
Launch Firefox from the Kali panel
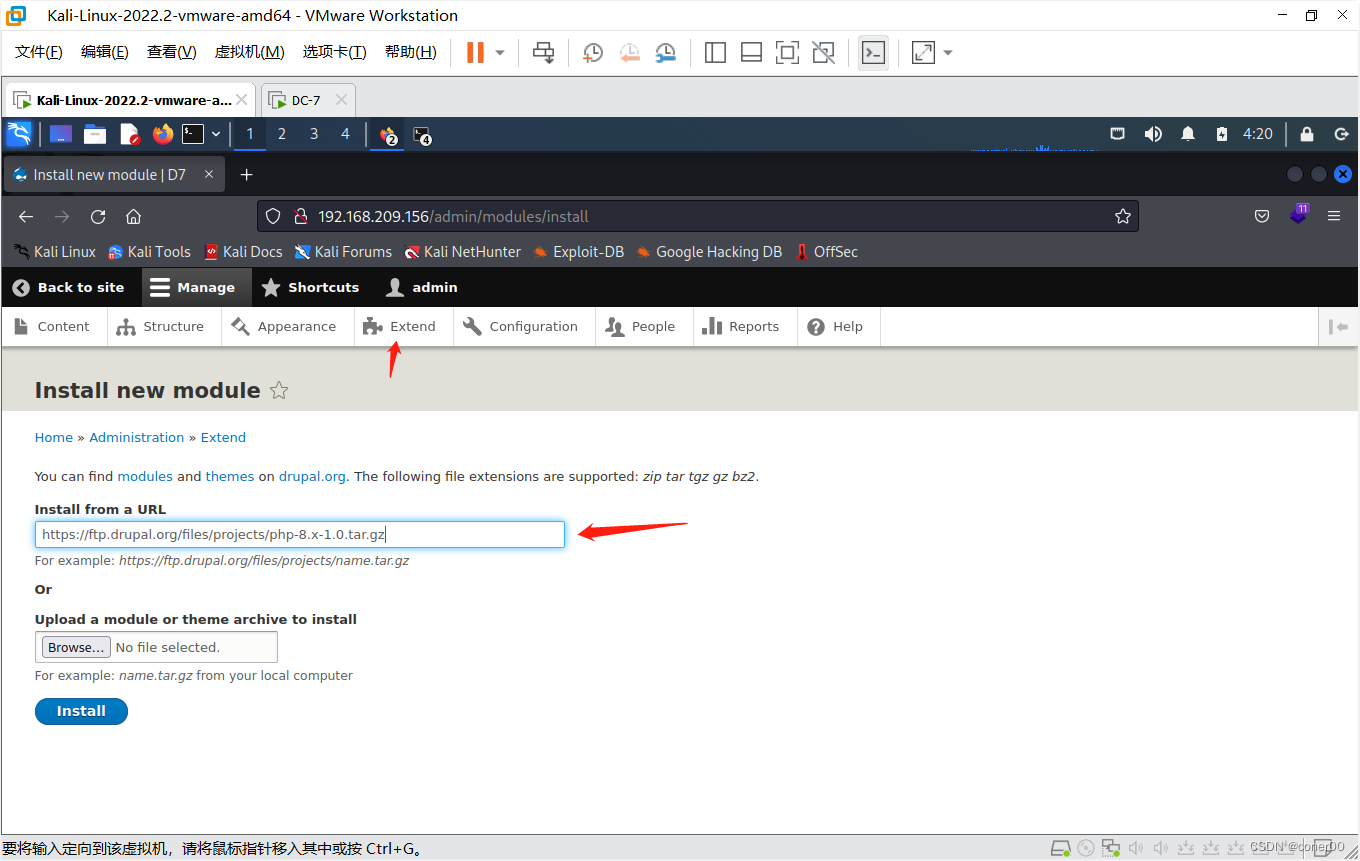pos(163,134)
